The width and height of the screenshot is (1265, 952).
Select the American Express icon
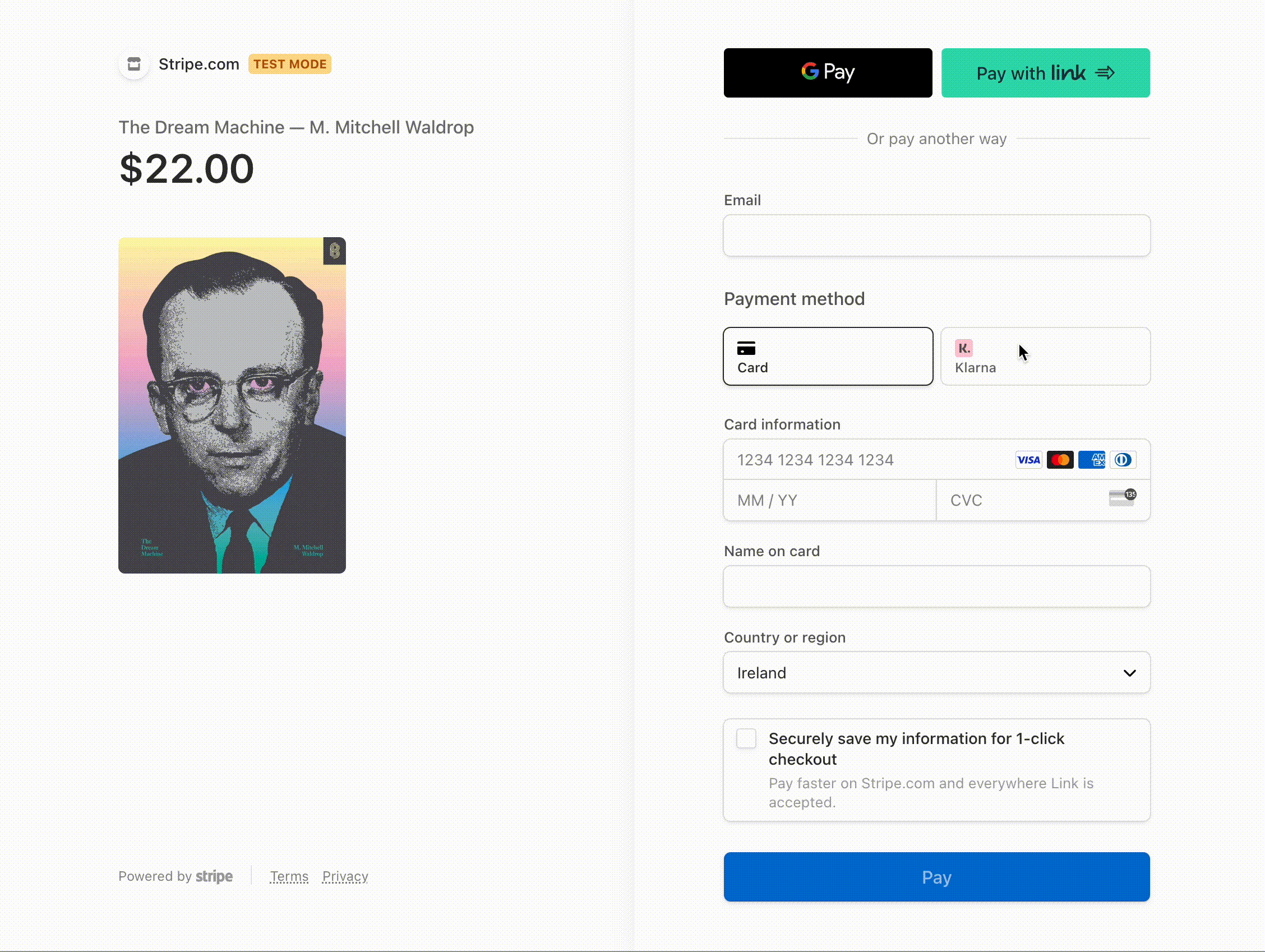click(1092, 459)
